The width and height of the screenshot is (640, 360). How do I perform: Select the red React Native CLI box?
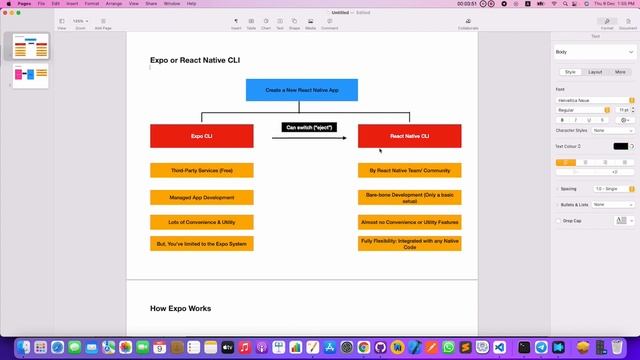pos(409,136)
